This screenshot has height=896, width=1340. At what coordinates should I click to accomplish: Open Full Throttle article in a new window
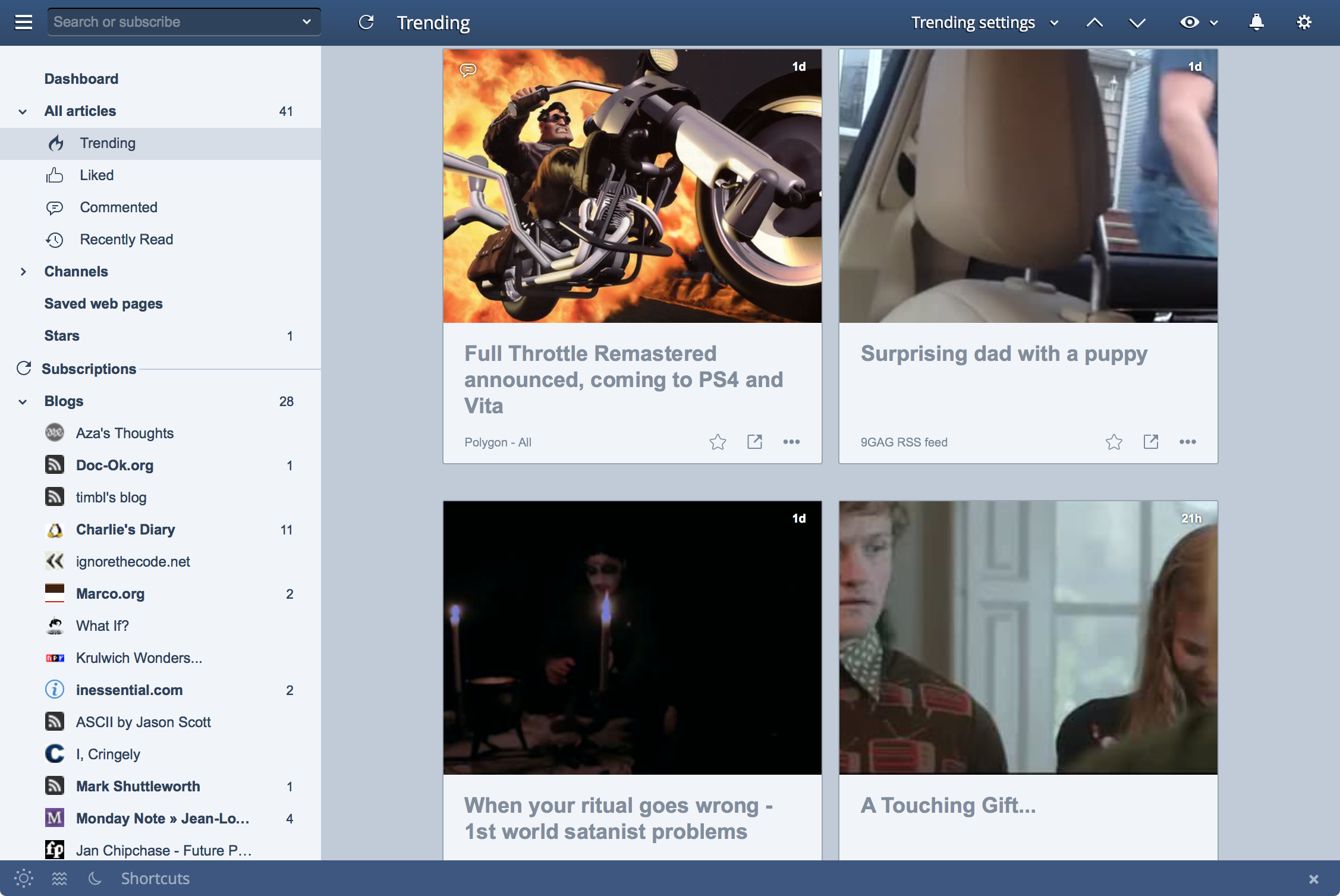click(754, 442)
